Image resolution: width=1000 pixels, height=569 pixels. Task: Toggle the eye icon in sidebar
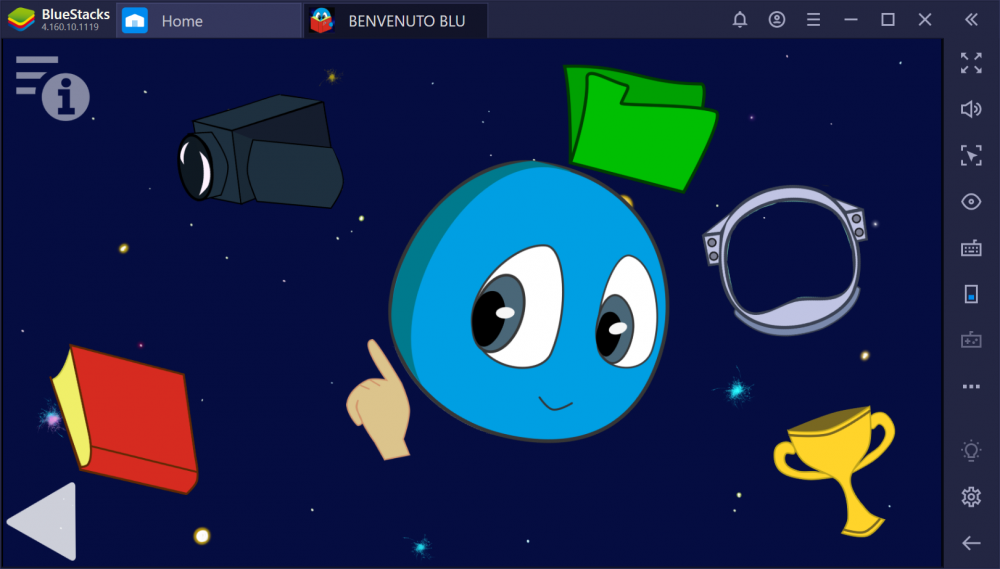[971, 202]
